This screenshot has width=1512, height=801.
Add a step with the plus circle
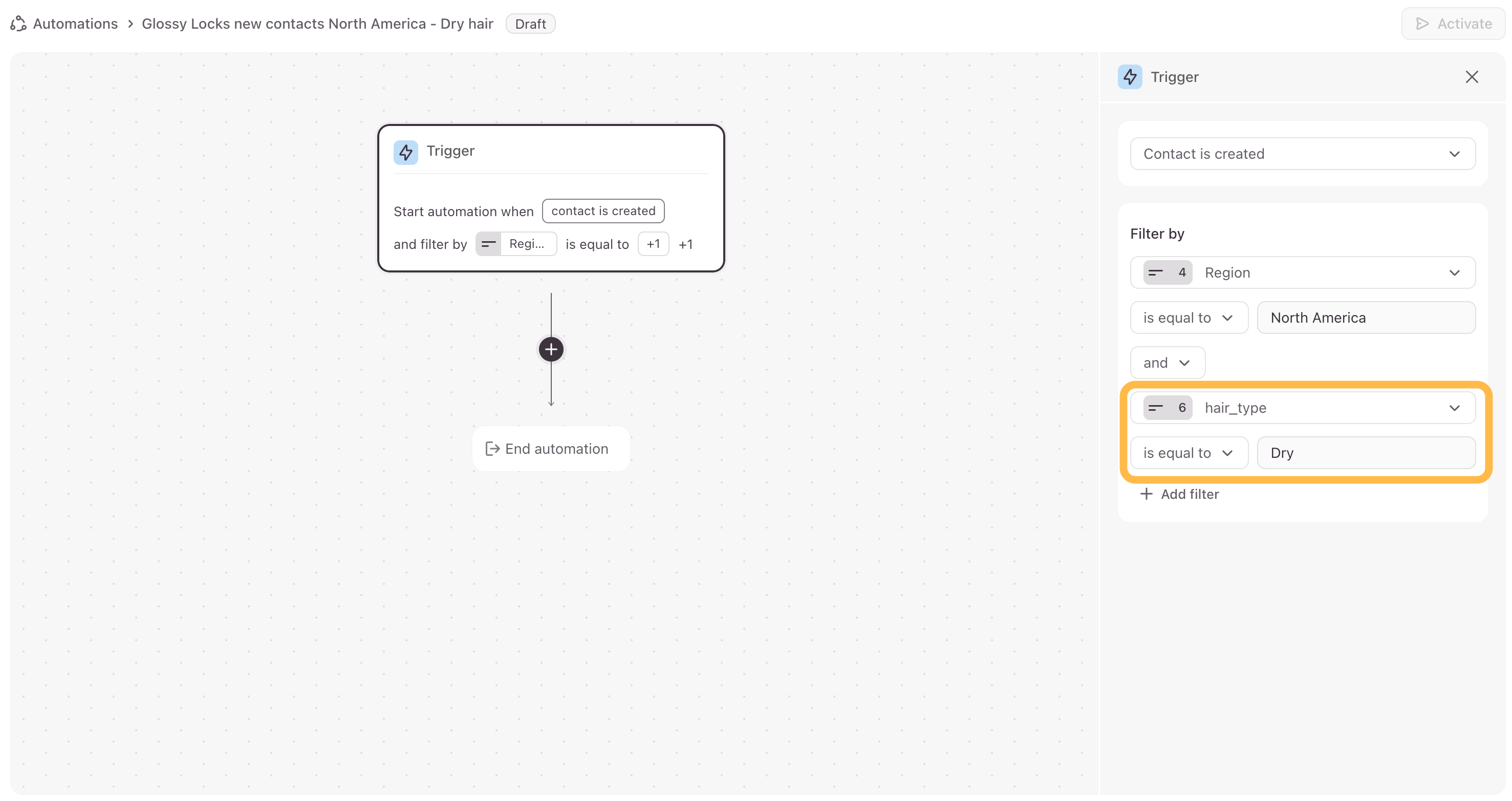[x=551, y=349]
